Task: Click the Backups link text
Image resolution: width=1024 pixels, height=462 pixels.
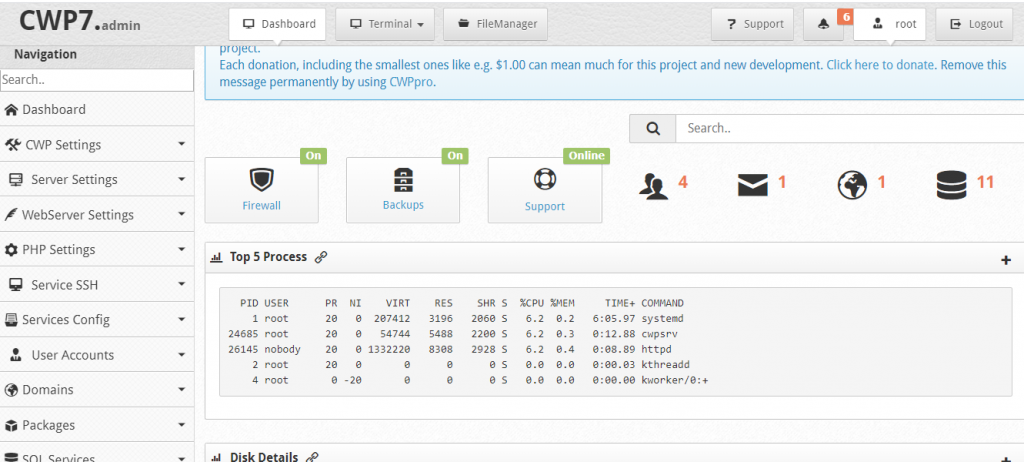Action: click(x=403, y=205)
